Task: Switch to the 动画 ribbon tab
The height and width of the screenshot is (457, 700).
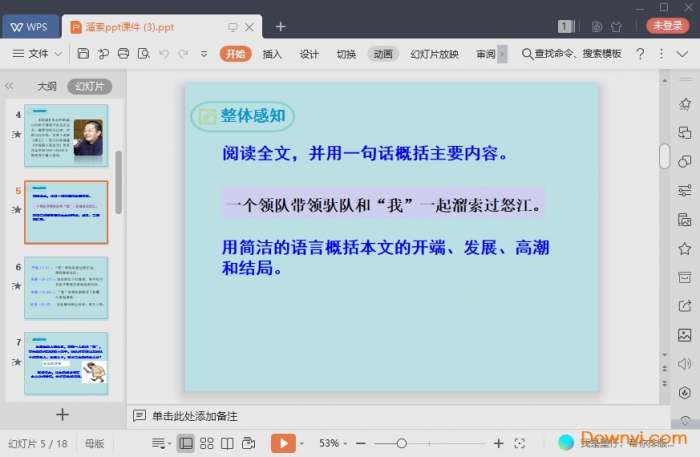Action: tap(383, 54)
